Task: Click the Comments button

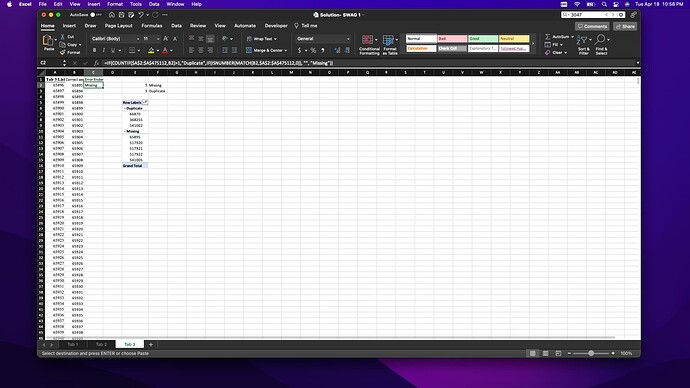Action: (592, 26)
